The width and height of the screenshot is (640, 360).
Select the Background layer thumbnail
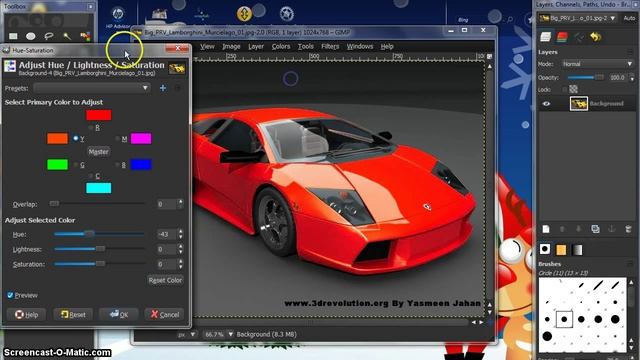578,104
